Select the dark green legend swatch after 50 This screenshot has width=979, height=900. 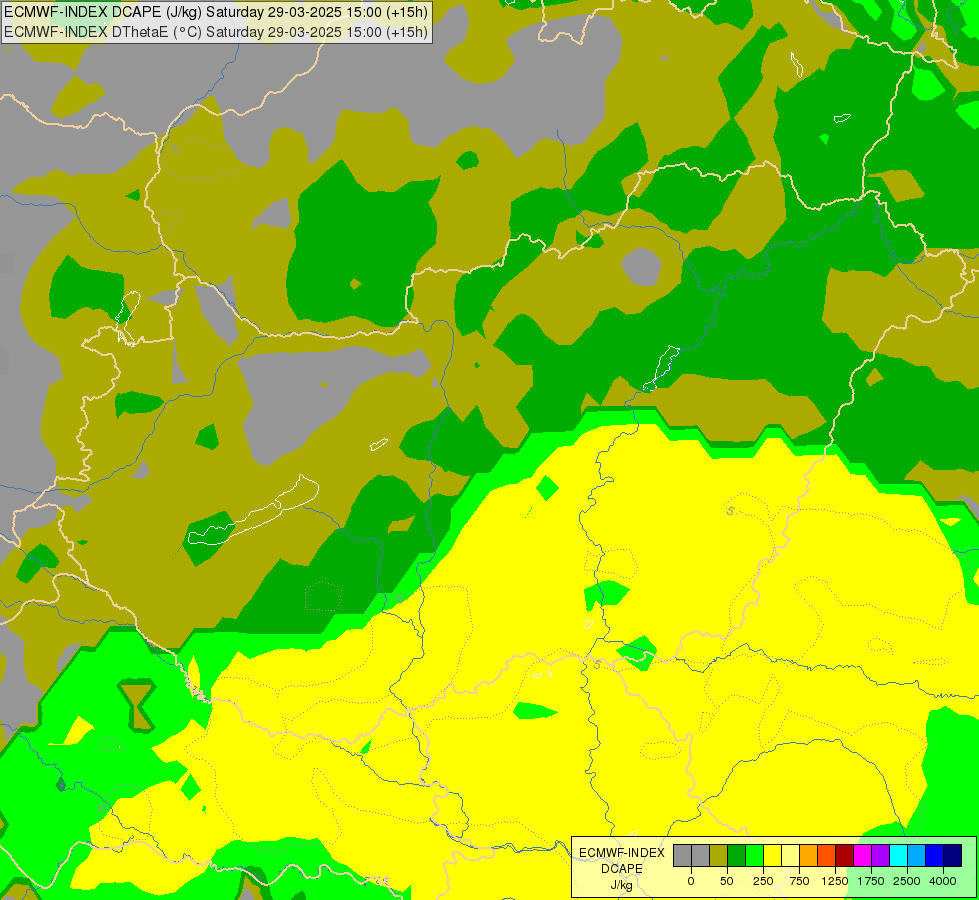click(x=737, y=855)
